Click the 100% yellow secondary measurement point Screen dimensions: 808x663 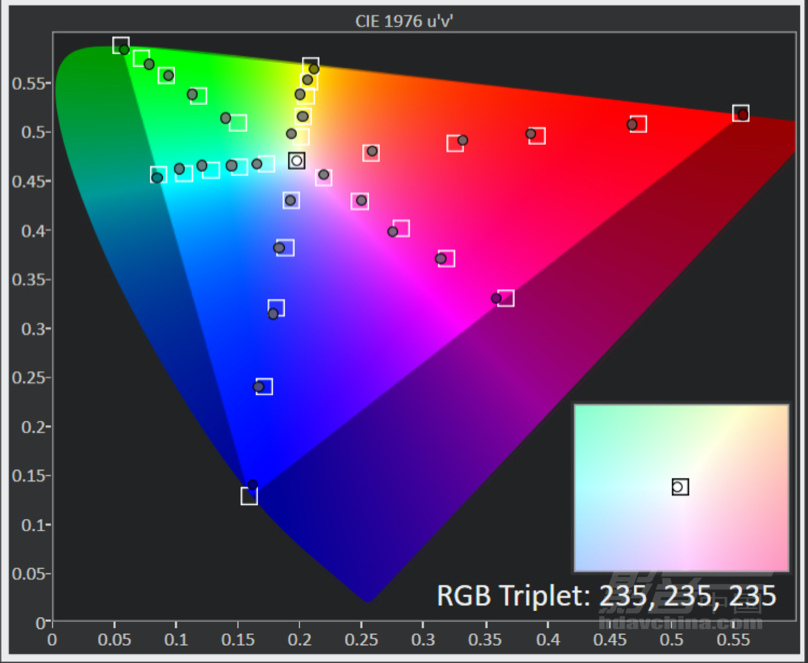click(314, 69)
